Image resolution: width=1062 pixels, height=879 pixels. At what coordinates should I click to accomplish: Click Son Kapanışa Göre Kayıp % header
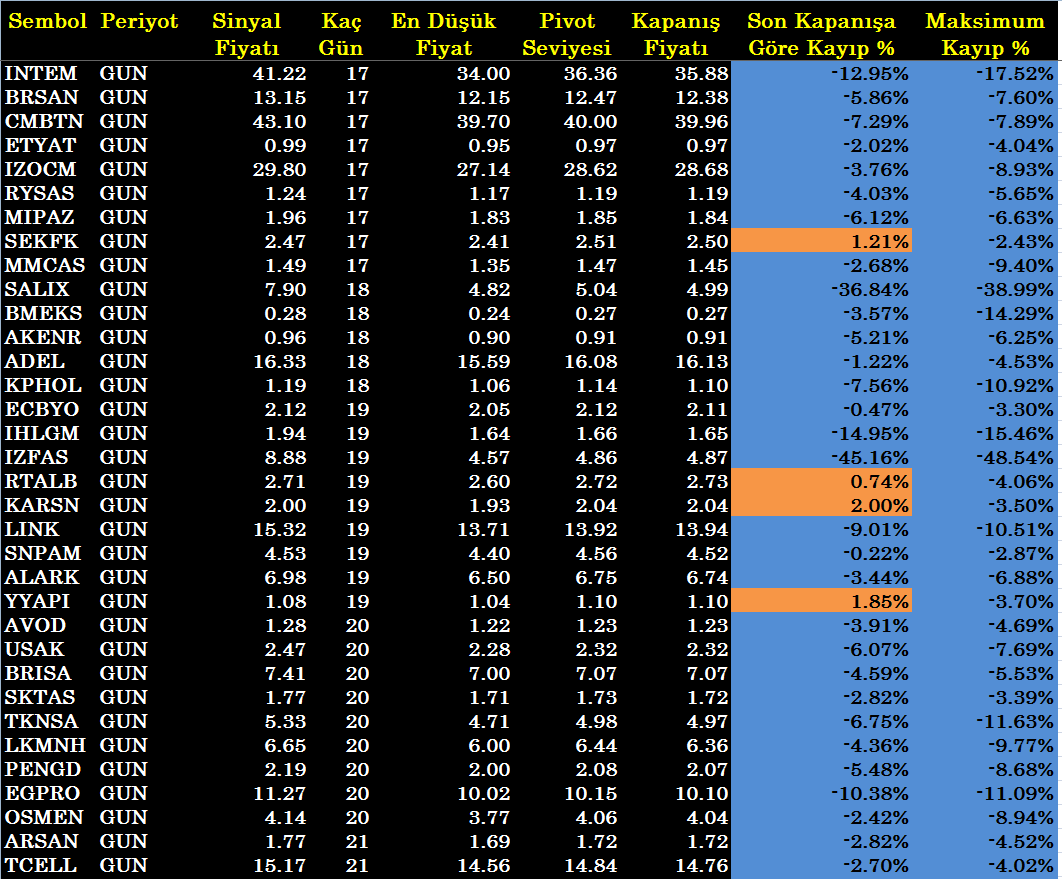coord(822,35)
